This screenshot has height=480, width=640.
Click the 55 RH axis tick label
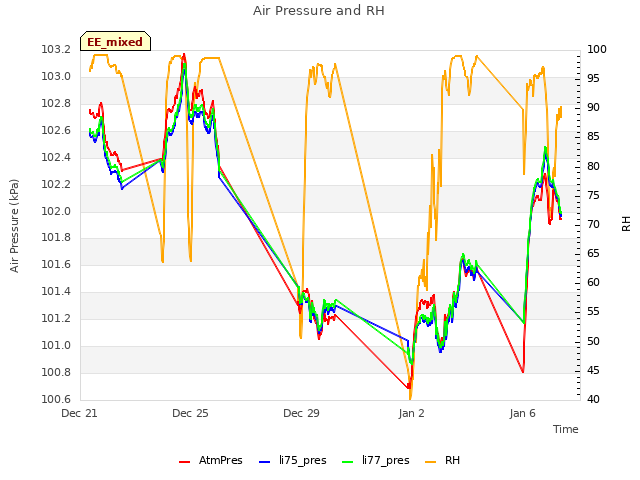coord(593,312)
